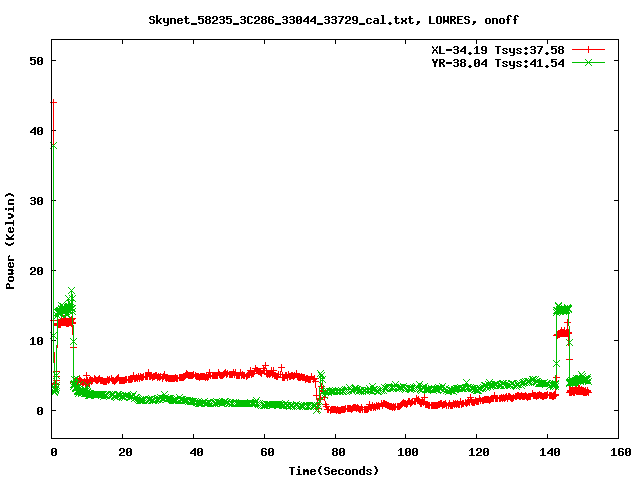Click the x-axis tick label 120
The height and width of the screenshot is (480, 640).
coord(479,452)
